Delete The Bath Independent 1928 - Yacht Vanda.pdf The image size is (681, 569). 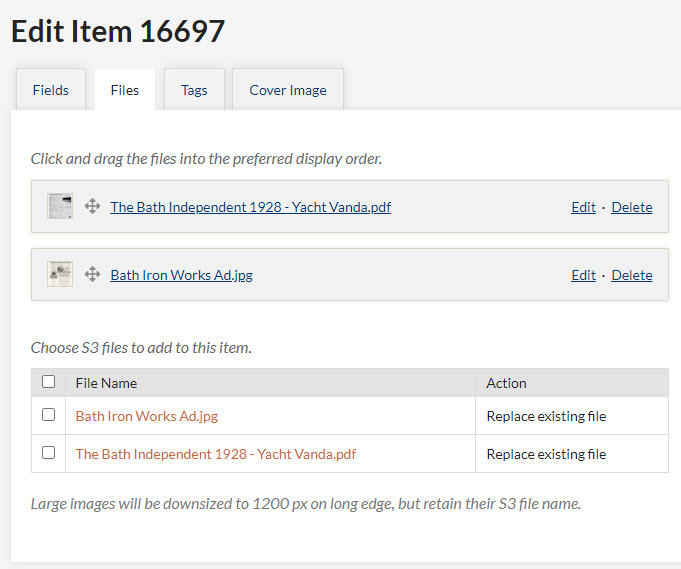point(632,207)
